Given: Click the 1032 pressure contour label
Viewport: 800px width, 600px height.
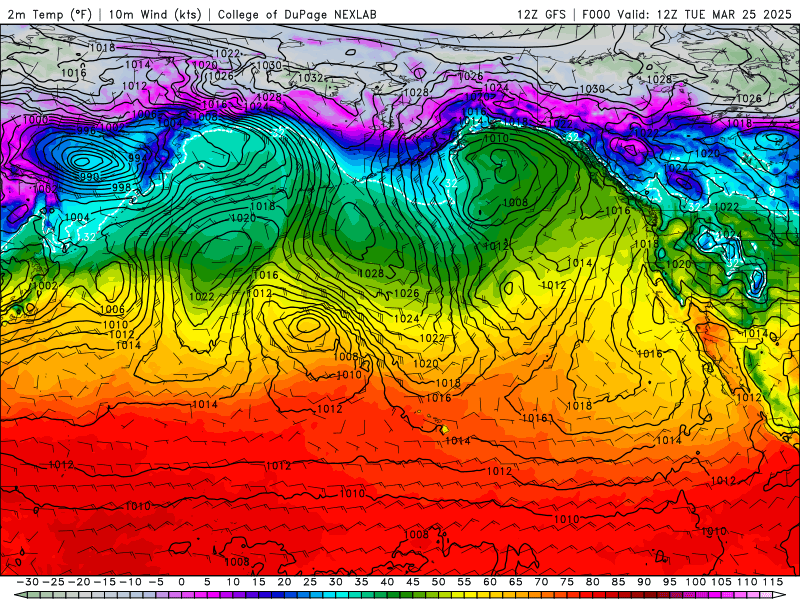Looking at the screenshot, I should (x=311, y=78).
